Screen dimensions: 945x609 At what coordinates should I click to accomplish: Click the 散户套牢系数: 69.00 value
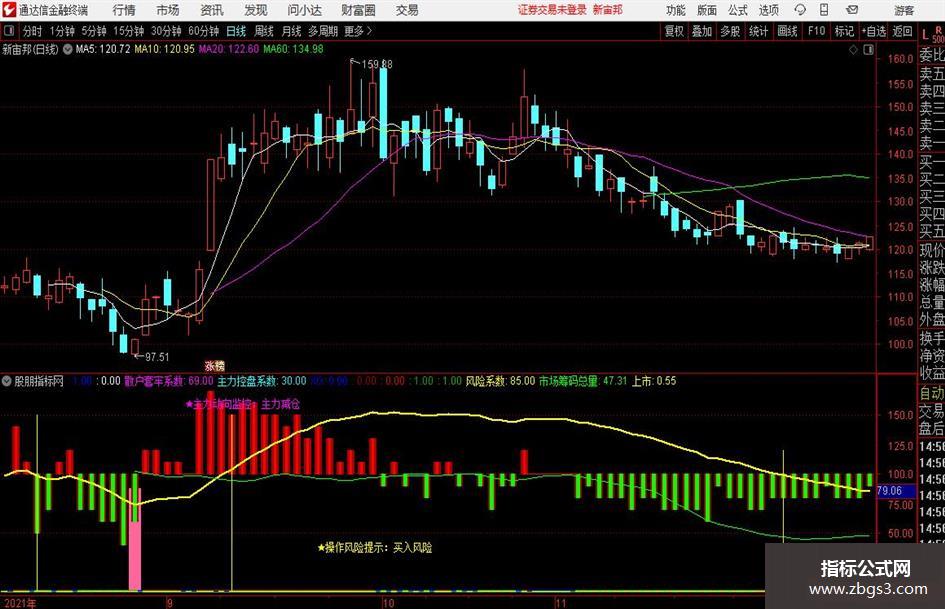click(x=169, y=381)
